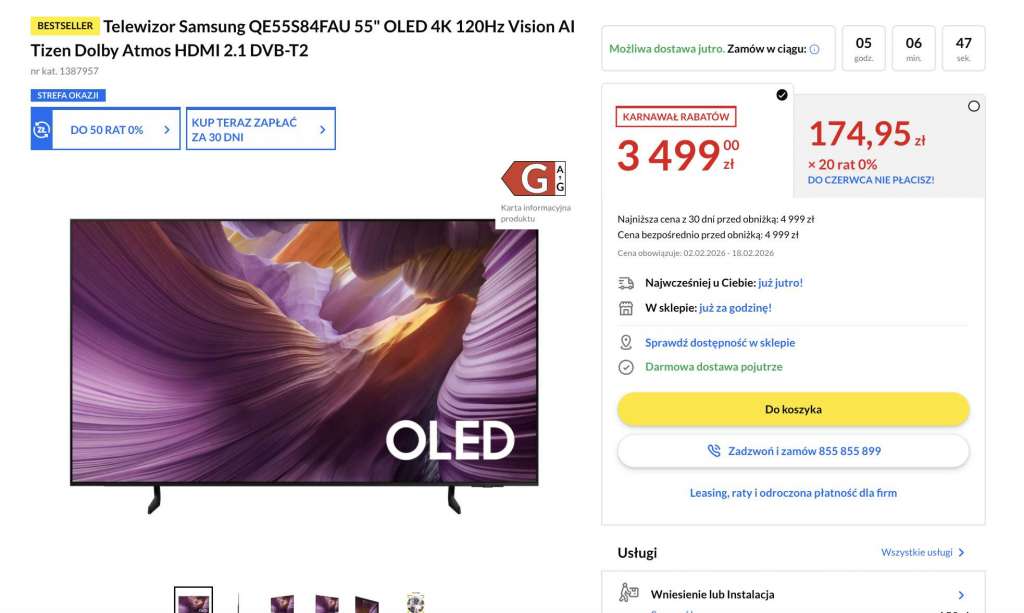This screenshot has width=1024, height=613.
Task: Click the store icon next to W sklepie
Action: [x=628, y=308]
